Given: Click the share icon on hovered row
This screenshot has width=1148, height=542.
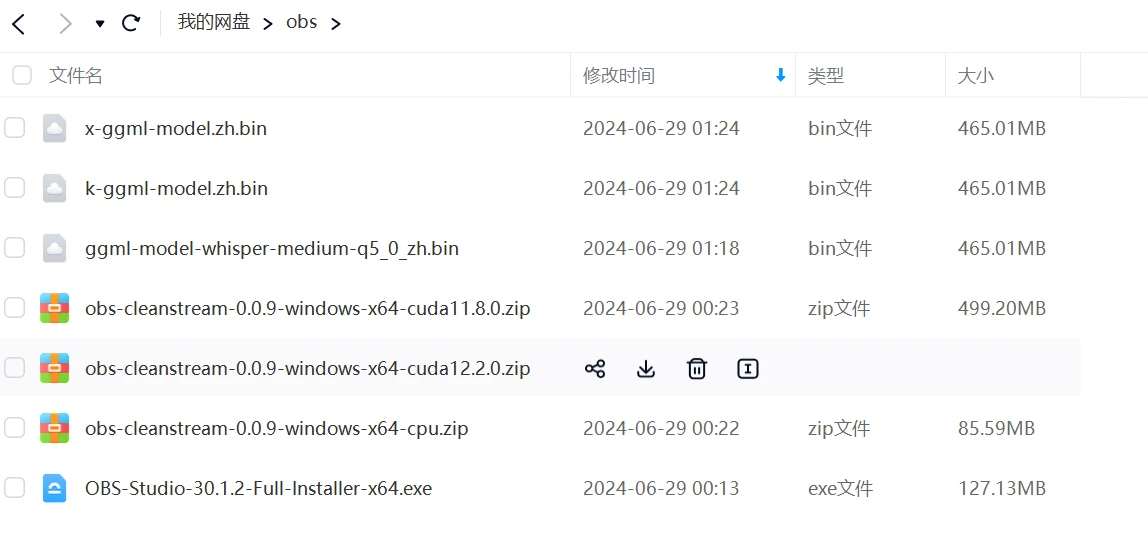Looking at the screenshot, I should (595, 369).
